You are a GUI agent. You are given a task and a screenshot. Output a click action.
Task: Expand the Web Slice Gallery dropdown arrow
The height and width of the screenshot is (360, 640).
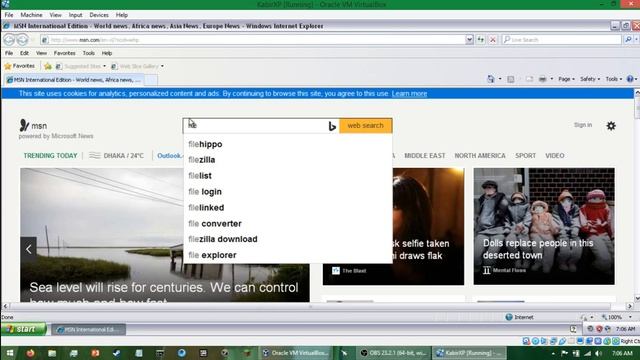162,66
